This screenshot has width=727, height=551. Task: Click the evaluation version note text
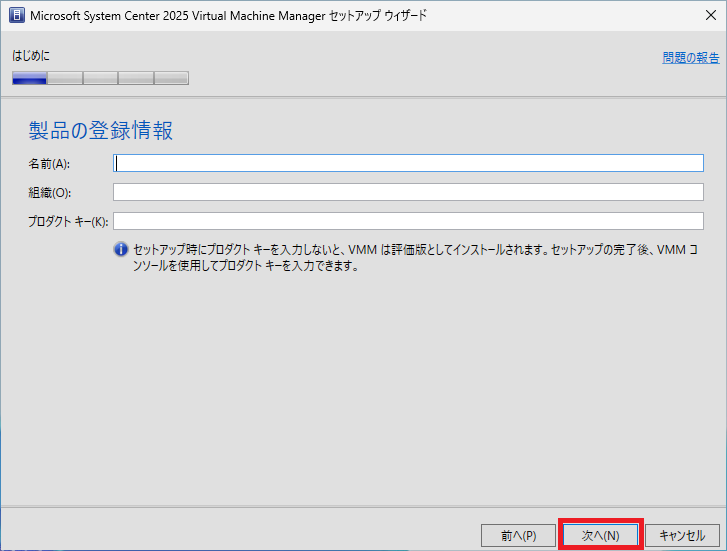tap(415, 258)
